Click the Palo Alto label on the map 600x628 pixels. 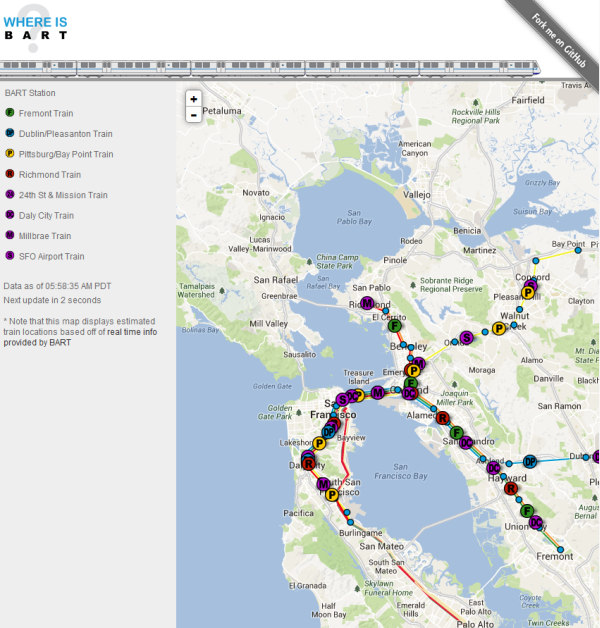coord(475,624)
